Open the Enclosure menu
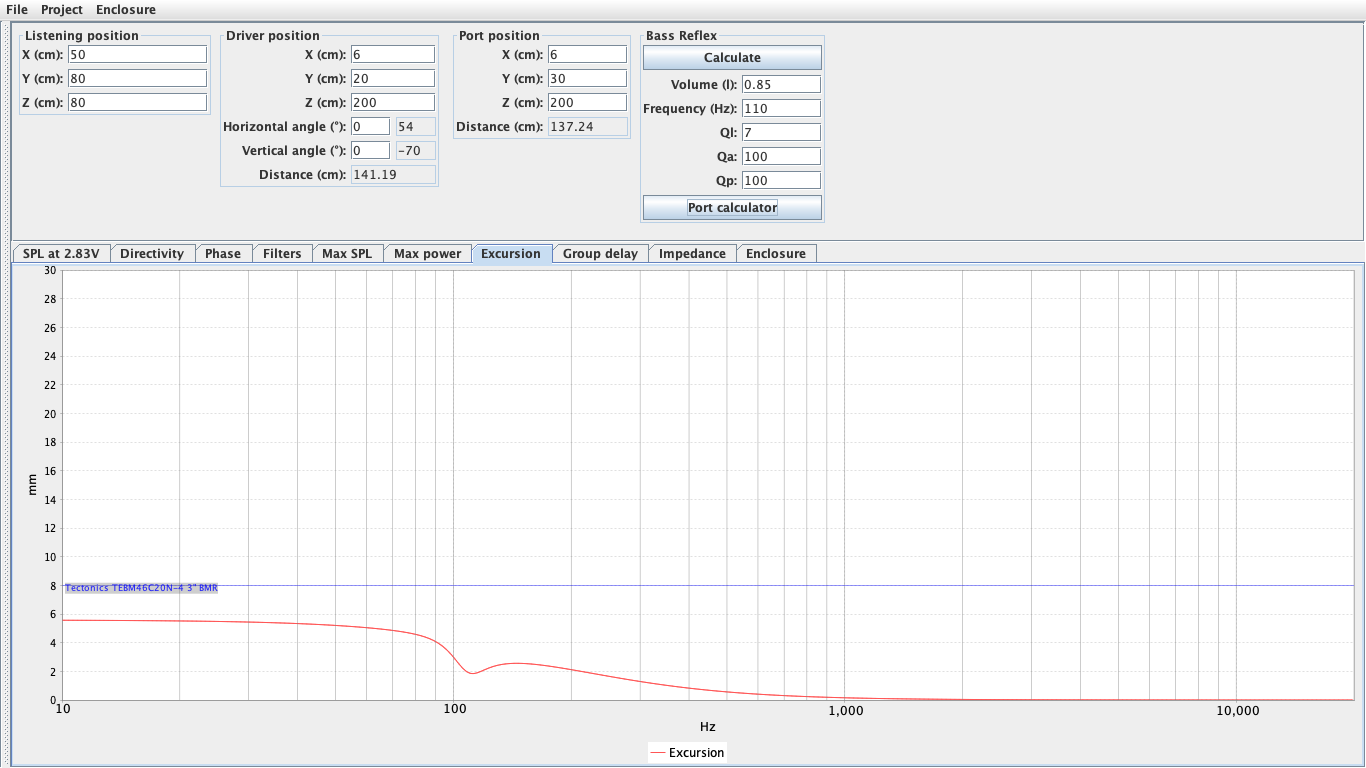This screenshot has width=1366, height=768. pyautogui.click(x=126, y=9)
